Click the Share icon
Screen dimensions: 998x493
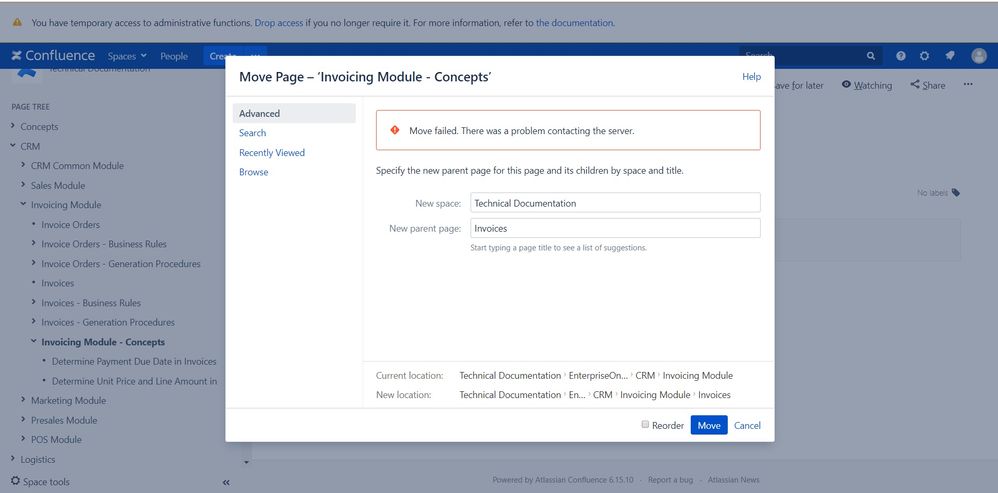(x=915, y=85)
